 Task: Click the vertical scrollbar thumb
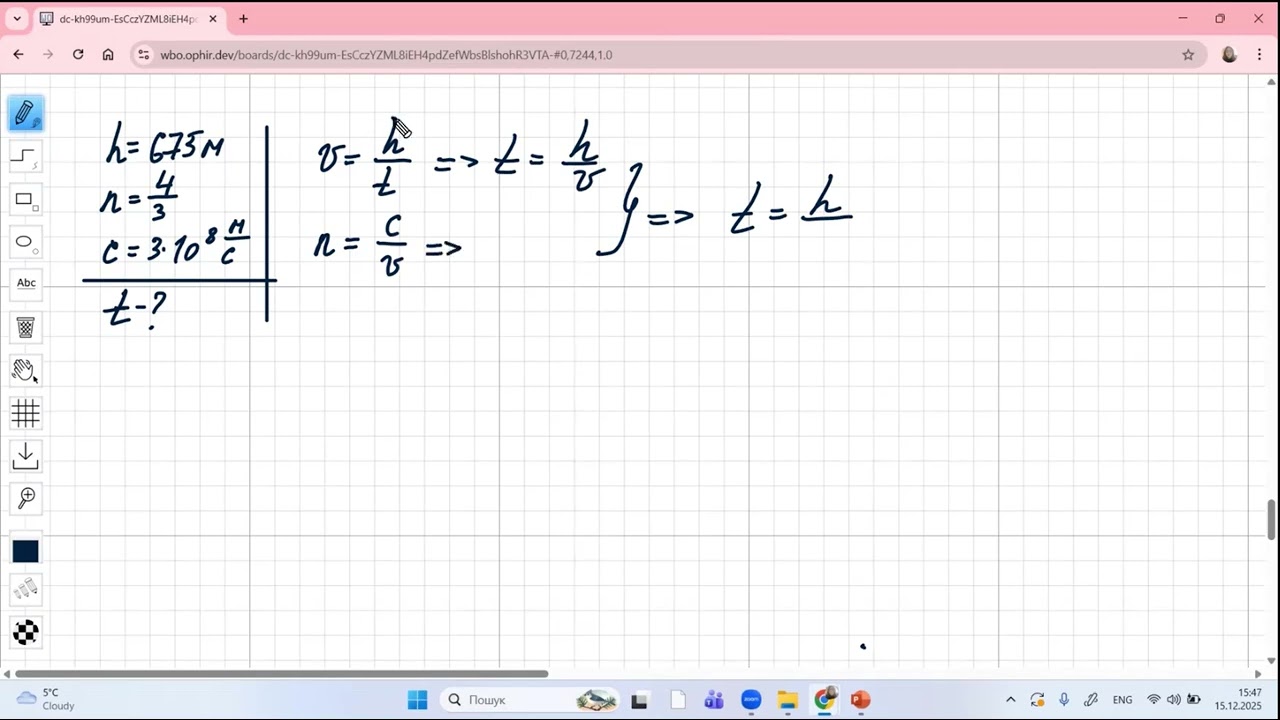[1271, 520]
